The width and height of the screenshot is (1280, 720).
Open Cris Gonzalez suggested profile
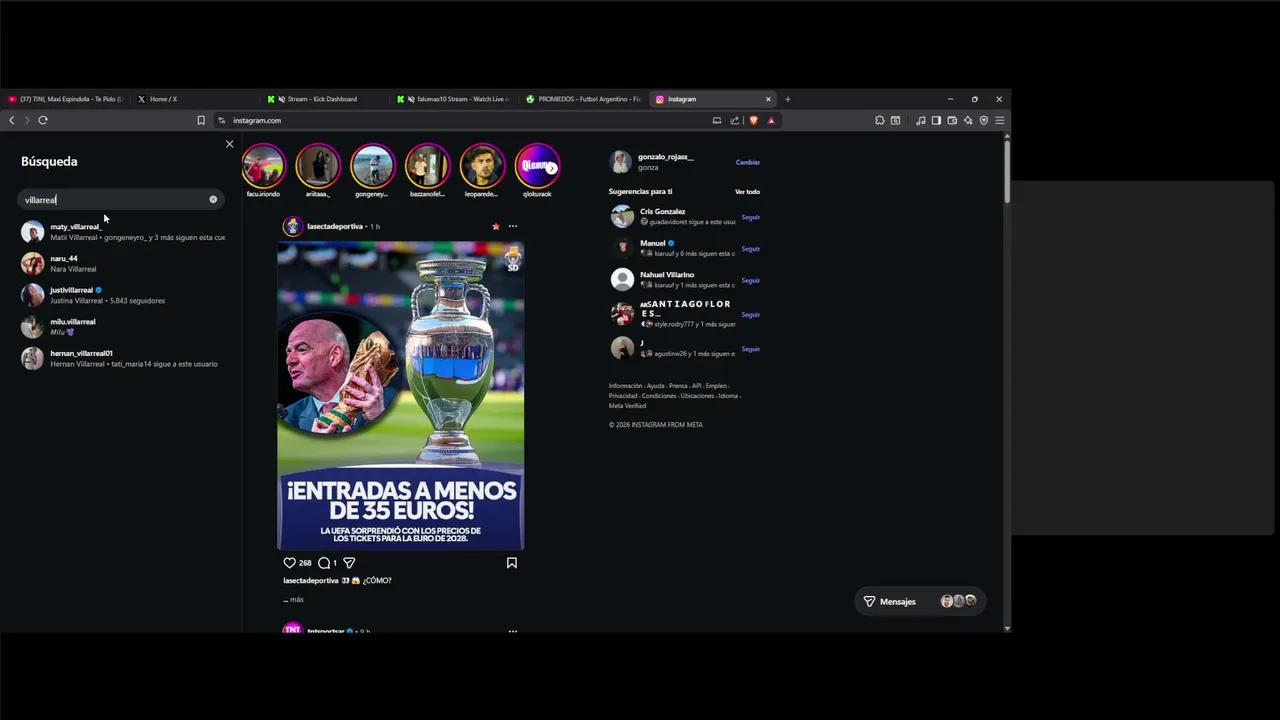[x=662, y=212]
